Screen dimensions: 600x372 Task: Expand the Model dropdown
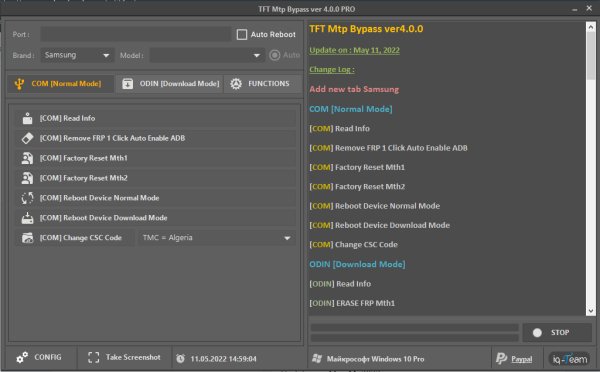click(207, 55)
